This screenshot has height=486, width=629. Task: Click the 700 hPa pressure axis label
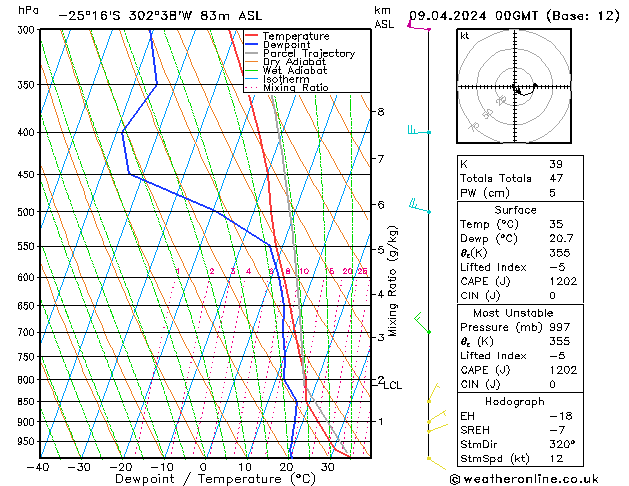click(x=28, y=332)
